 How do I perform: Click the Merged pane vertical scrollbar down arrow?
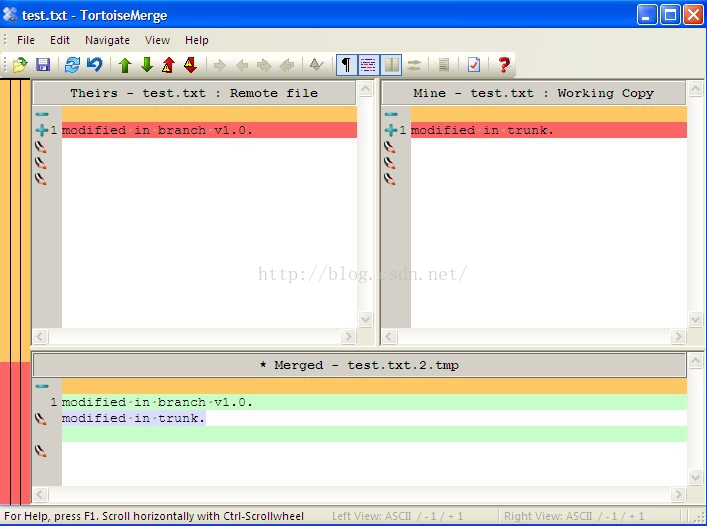[x=695, y=477]
